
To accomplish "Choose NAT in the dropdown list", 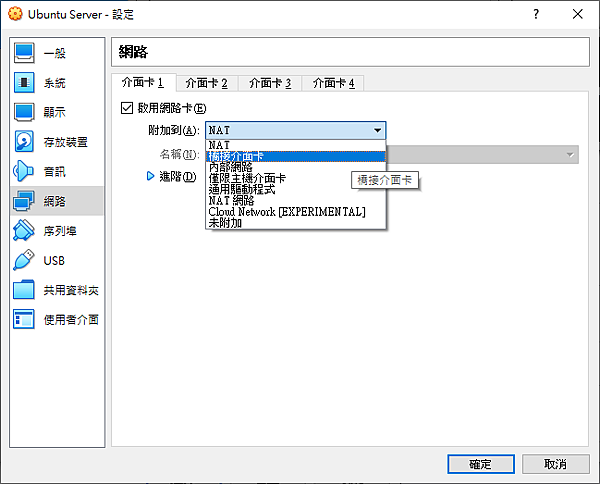I will (x=295, y=145).
